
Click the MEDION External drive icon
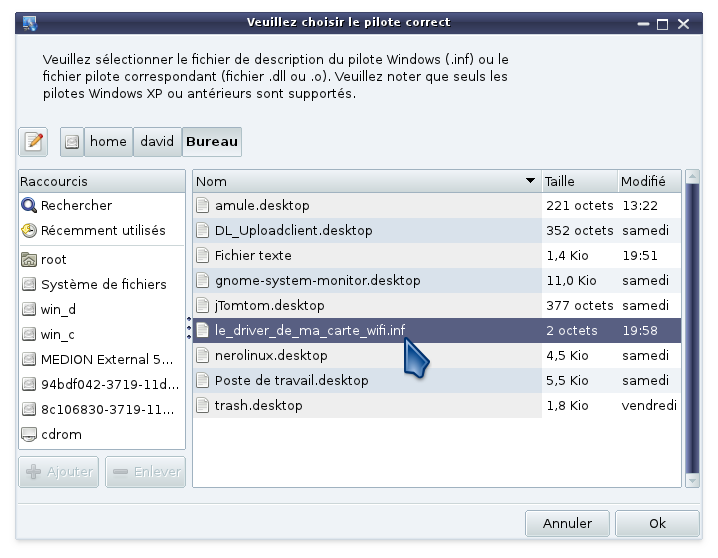point(29,359)
